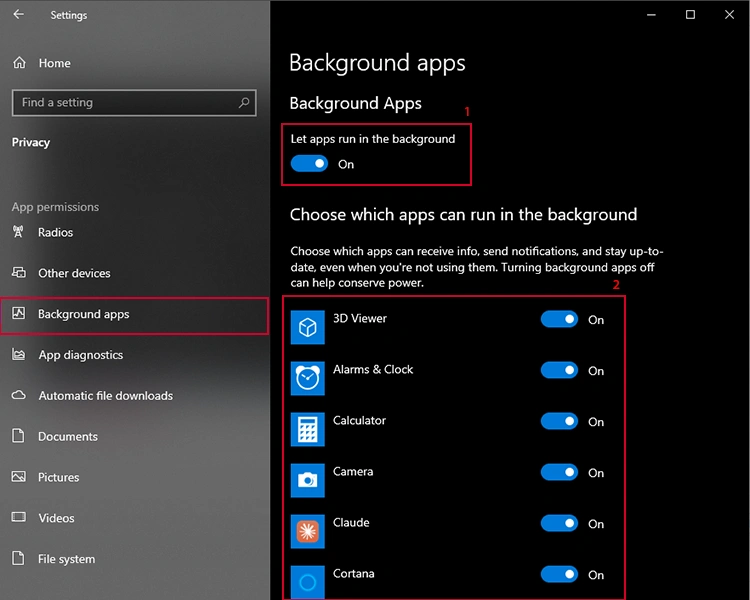750x600 pixels.
Task: Click the Videos screen icon
Action: 19,517
